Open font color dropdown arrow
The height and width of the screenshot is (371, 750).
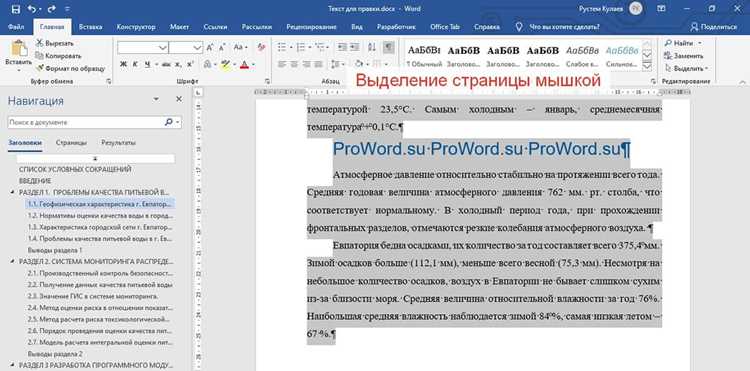pyautogui.click(x=253, y=65)
